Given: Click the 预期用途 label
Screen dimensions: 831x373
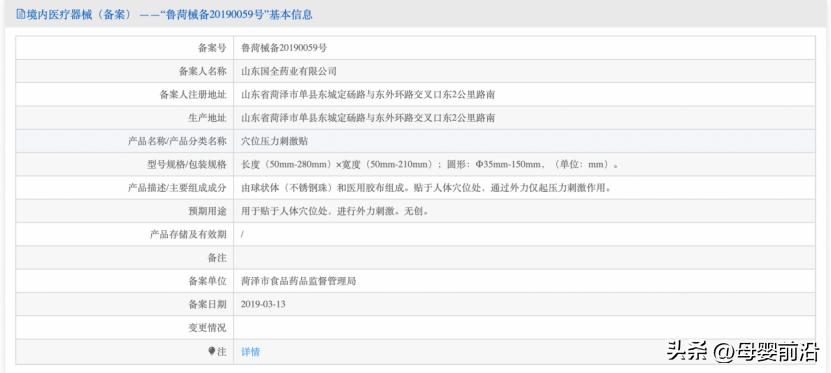Looking at the screenshot, I should pyautogui.click(x=207, y=211).
